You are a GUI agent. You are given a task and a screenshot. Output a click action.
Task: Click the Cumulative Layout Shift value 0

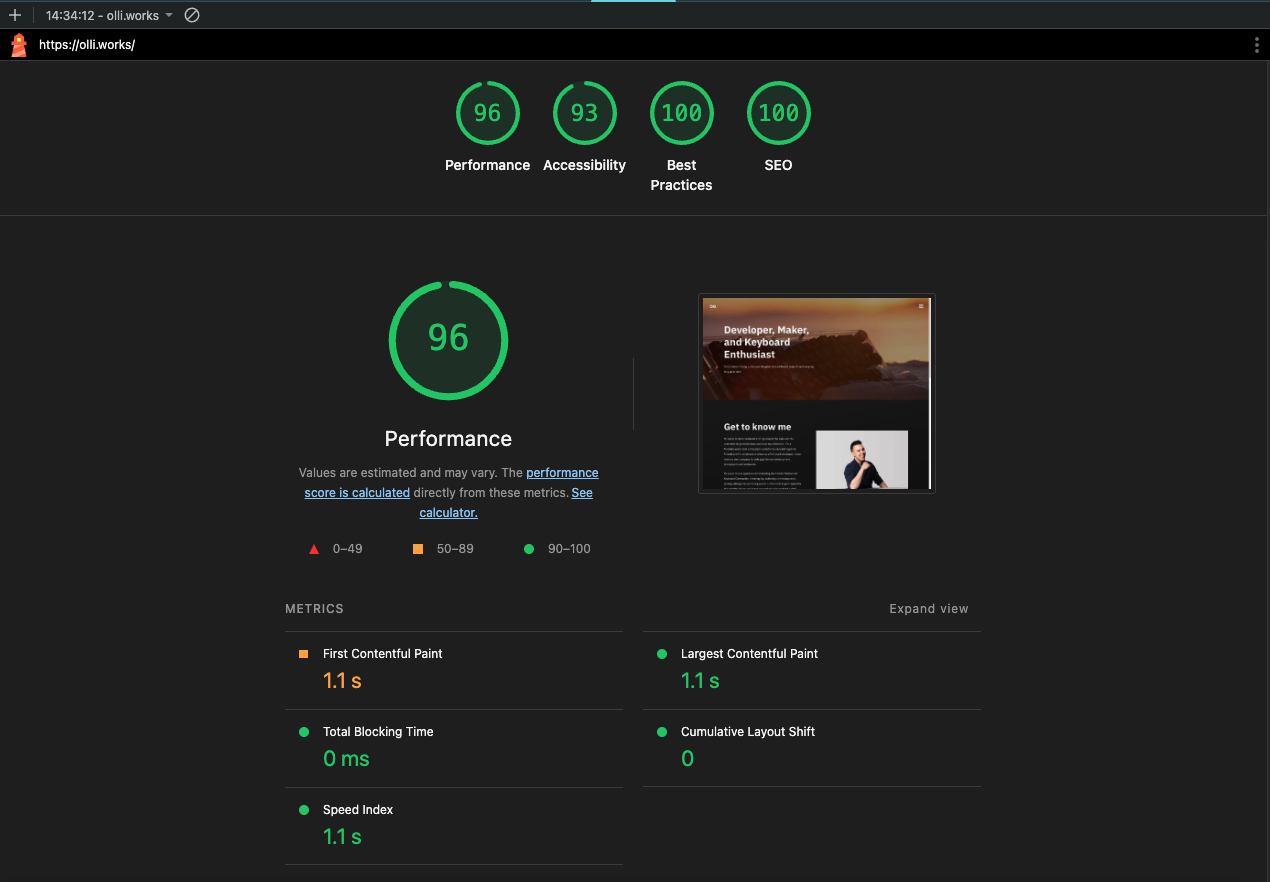point(687,759)
